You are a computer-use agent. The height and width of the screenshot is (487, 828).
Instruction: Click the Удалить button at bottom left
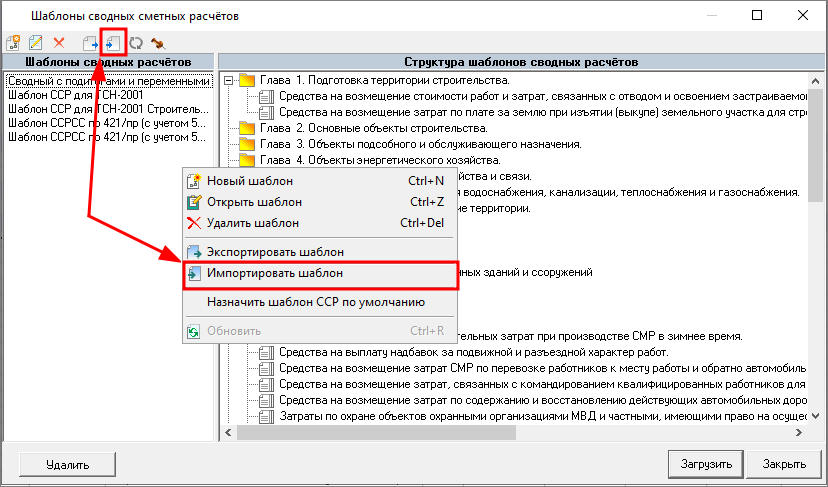(x=68, y=465)
